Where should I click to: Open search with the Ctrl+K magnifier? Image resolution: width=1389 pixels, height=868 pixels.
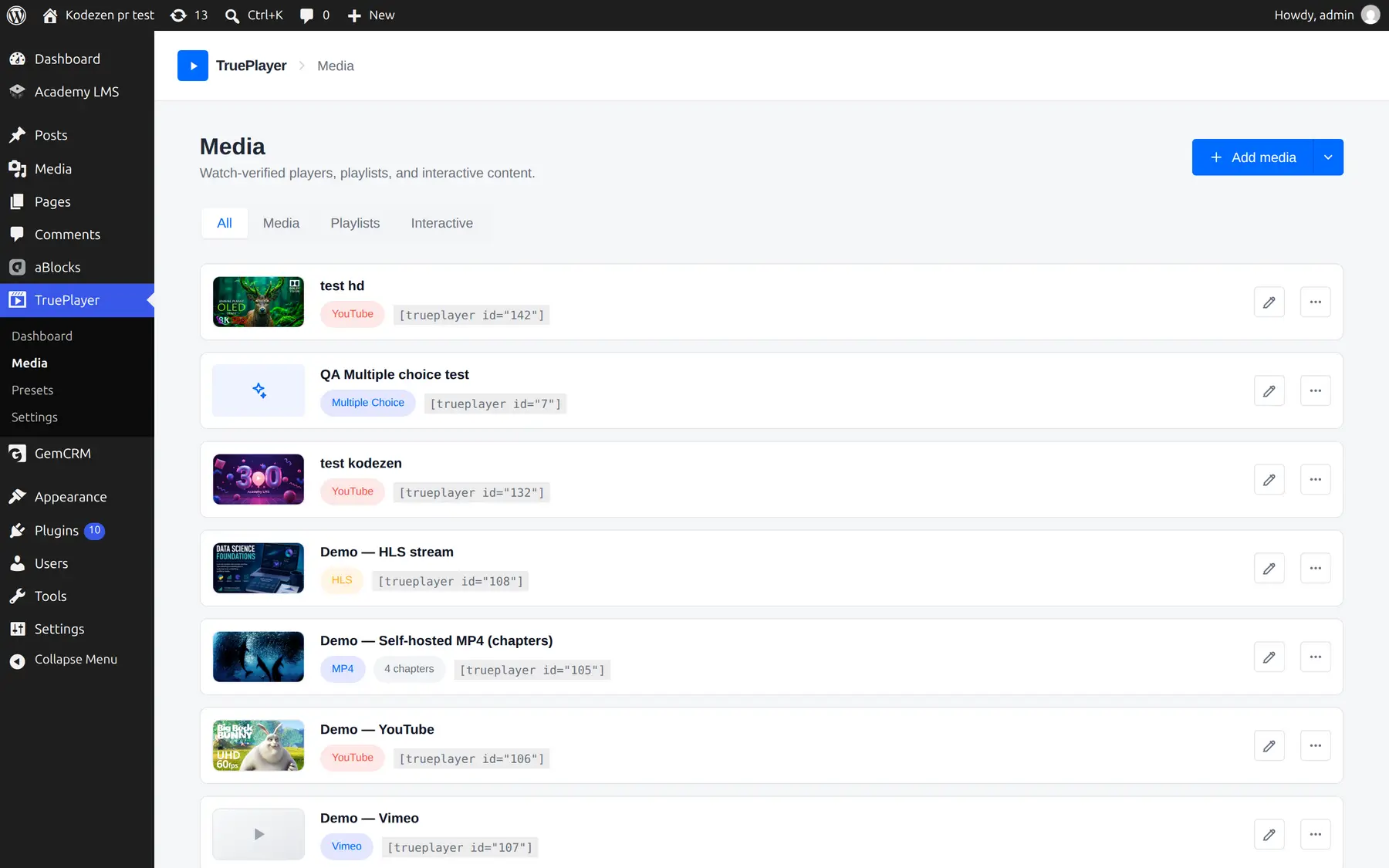click(254, 15)
